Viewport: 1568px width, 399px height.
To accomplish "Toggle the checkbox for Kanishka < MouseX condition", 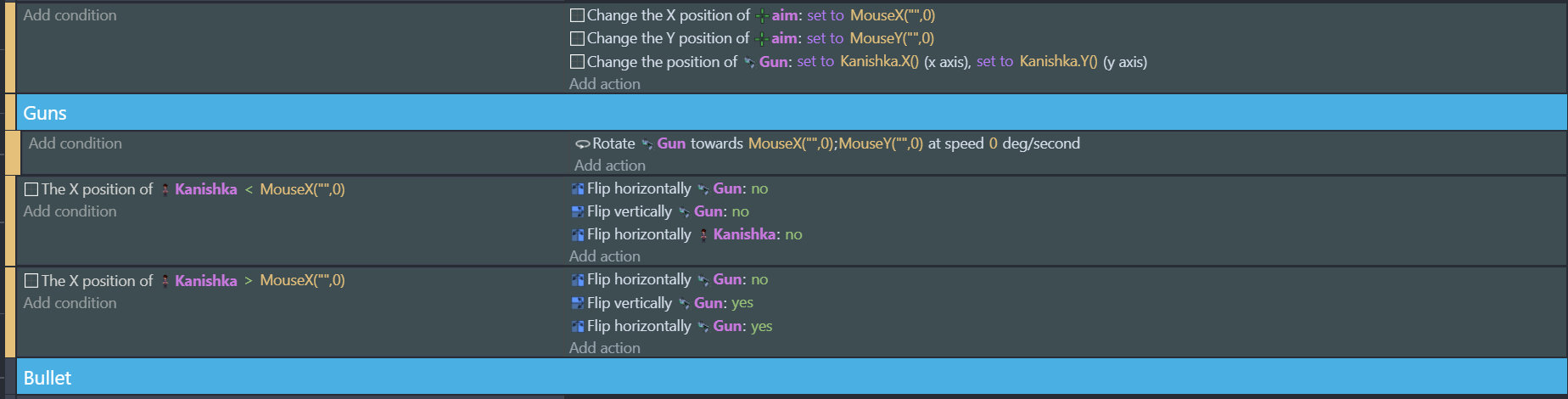I will (x=31, y=189).
